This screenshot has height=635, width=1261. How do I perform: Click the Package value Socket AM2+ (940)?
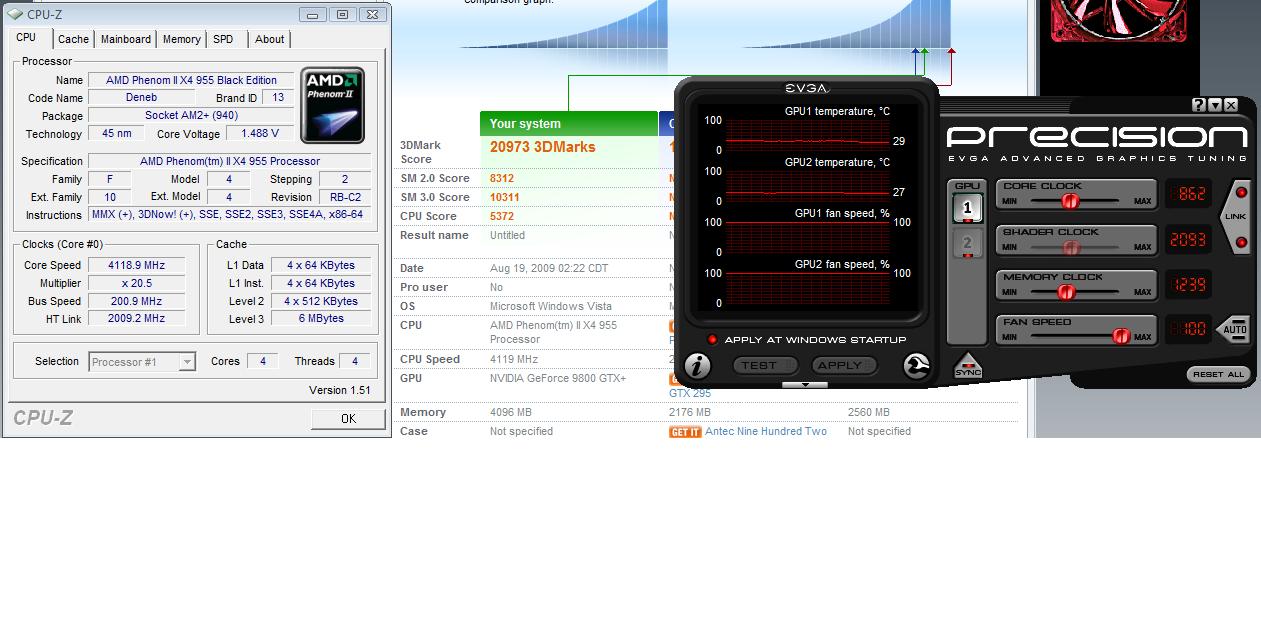pyautogui.click(x=191, y=115)
